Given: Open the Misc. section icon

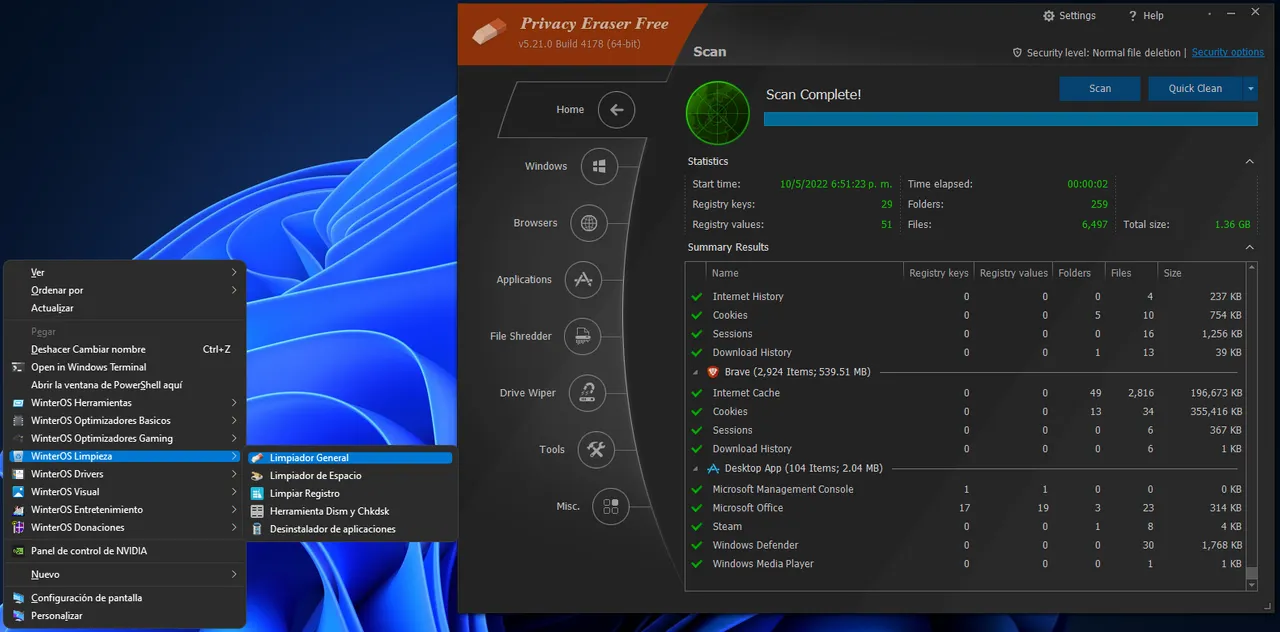Looking at the screenshot, I should click(610, 506).
